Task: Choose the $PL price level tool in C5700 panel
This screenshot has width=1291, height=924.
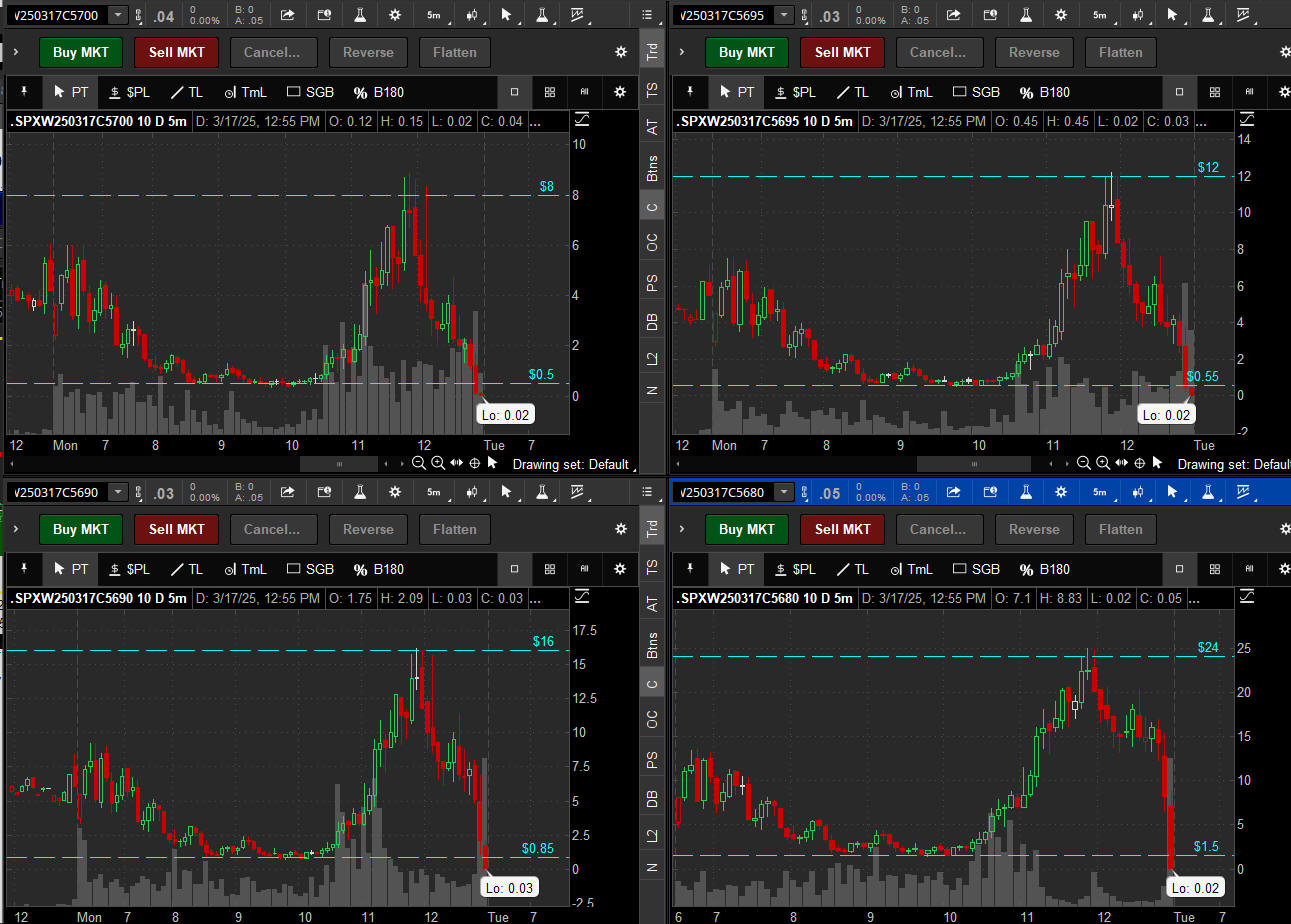Action: click(x=129, y=92)
